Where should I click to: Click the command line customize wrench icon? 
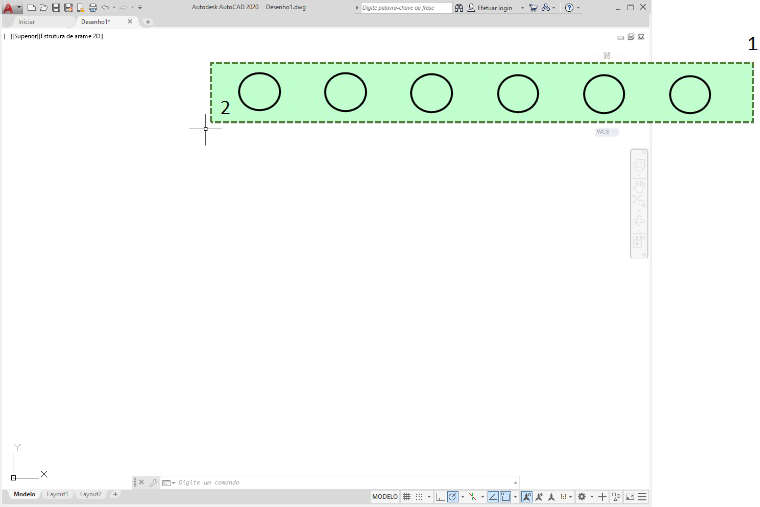[x=153, y=482]
